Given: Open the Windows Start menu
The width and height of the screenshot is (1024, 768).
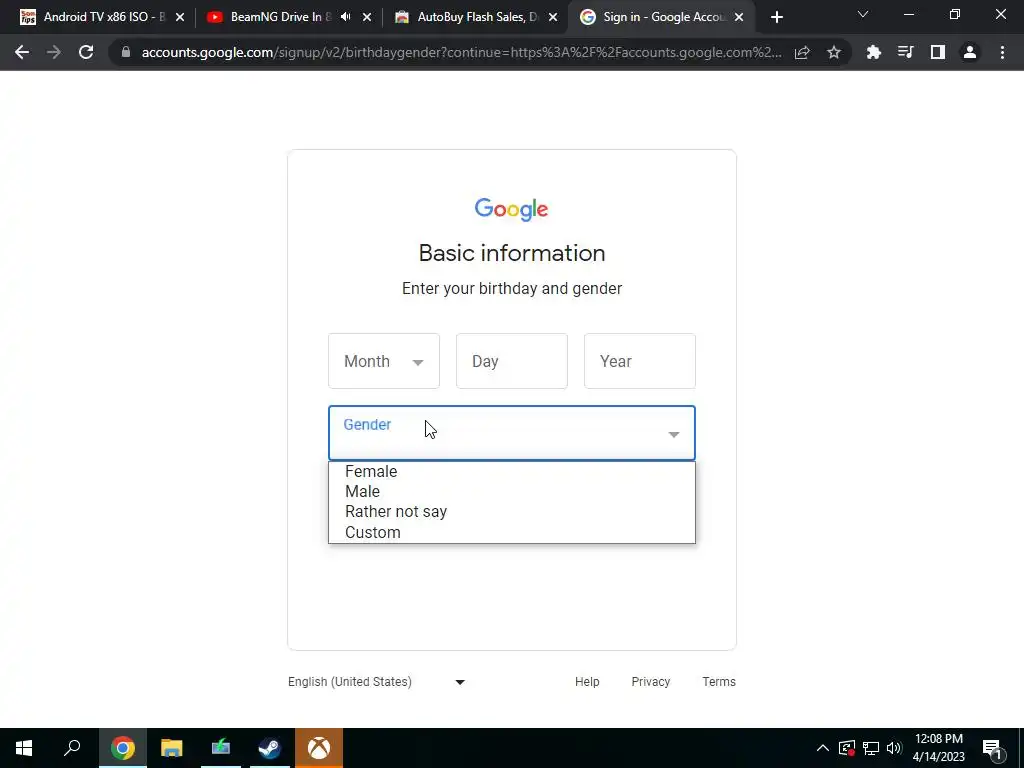Looking at the screenshot, I should coord(24,748).
